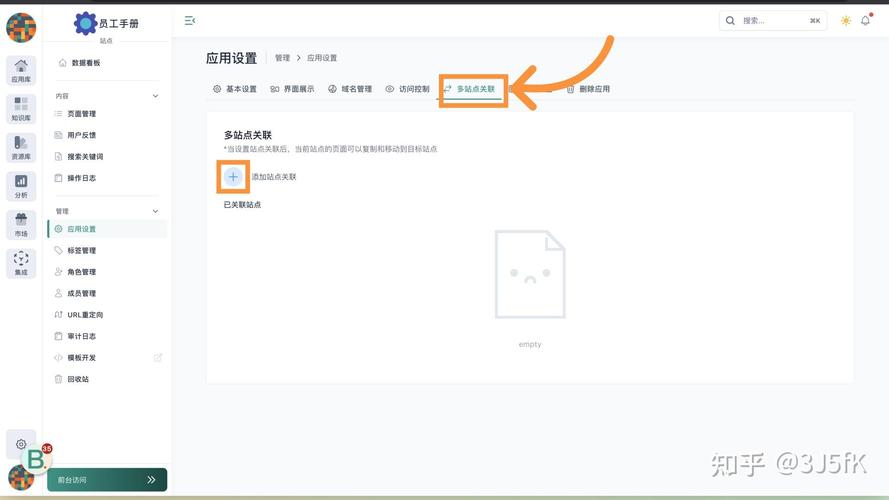
Task: Collapse the 管理 section chevron
Action: click(155, 211)
